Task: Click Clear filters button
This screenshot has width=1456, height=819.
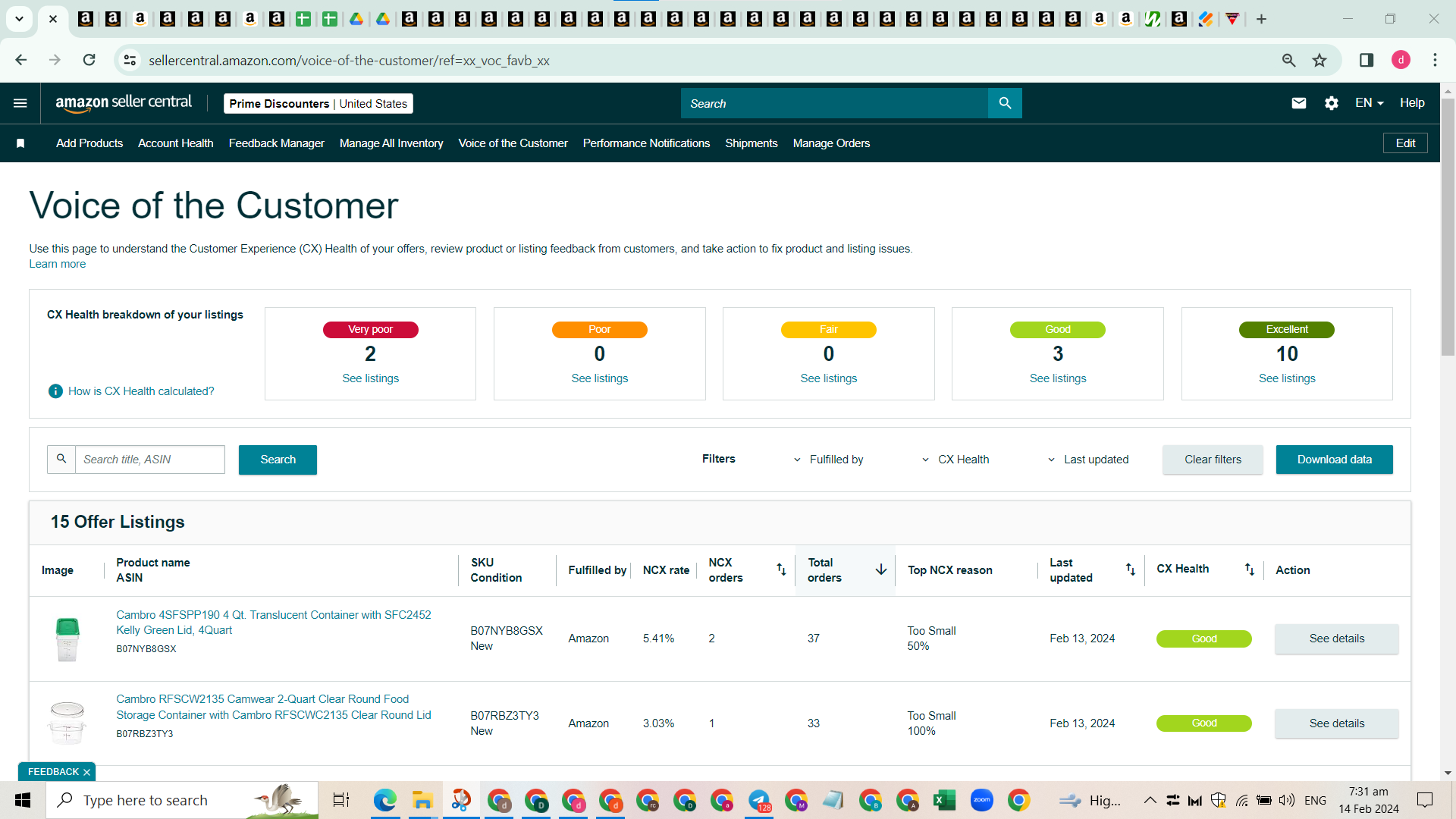Action: (x=1213, y=460)
